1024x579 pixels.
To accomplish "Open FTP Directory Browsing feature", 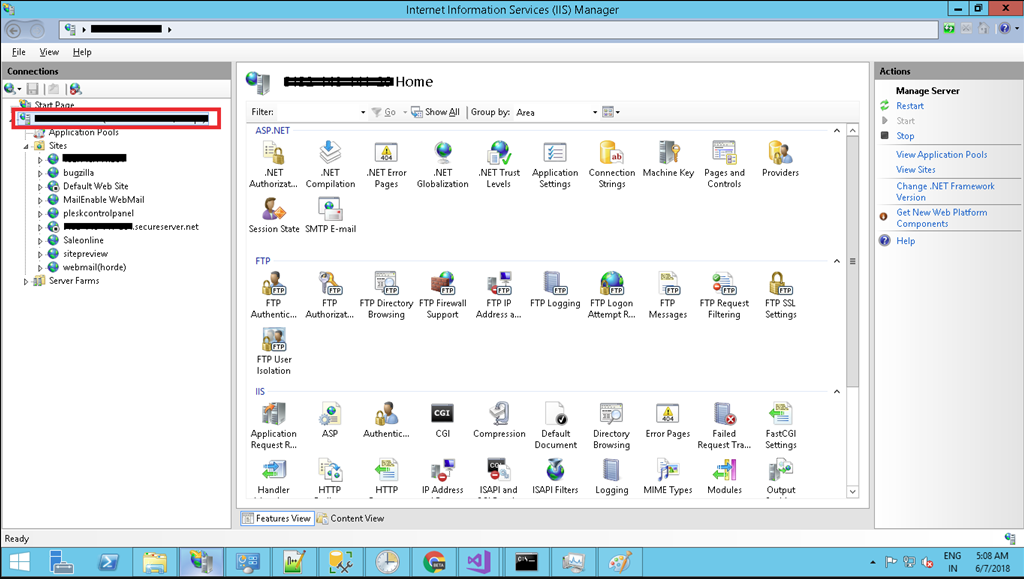I will tap(386, 295).
